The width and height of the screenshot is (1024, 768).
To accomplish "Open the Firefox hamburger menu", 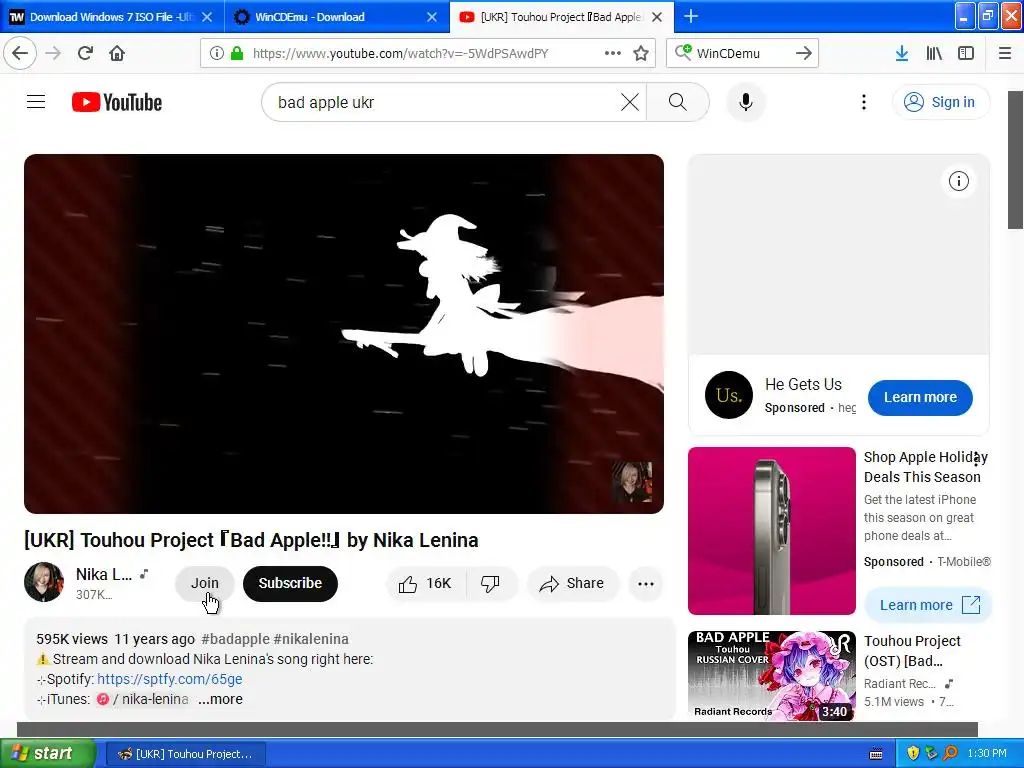I will [x=1005, y=53].
